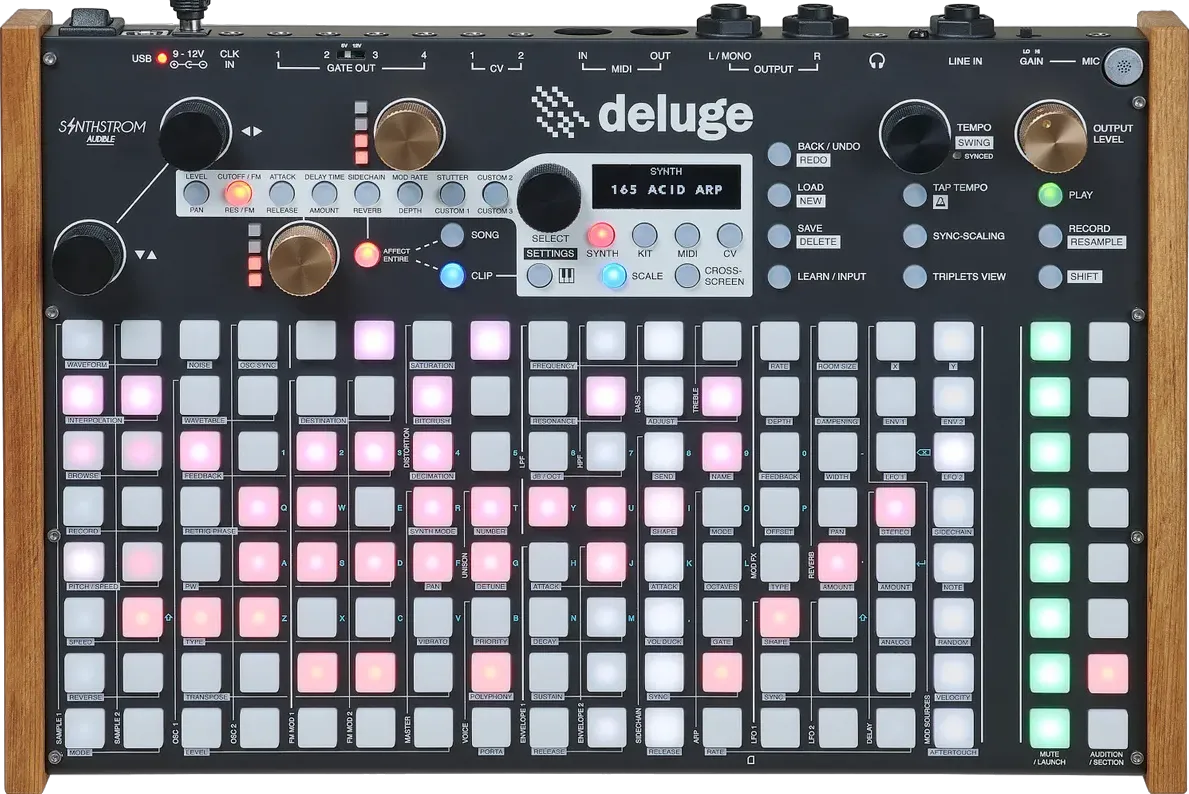The image size is (1189, 794).
Task: Select the CUTOFF / RES parameter button
Action: 238,193
